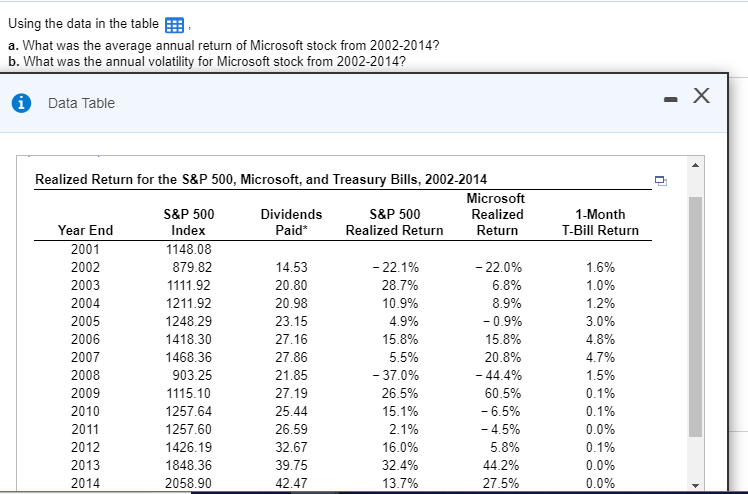The height and width of the screenshot is (494, 748).
Task: Click the 1-Month T-Bill Return header
Action: pyautogui.click(x=600, y=222)
